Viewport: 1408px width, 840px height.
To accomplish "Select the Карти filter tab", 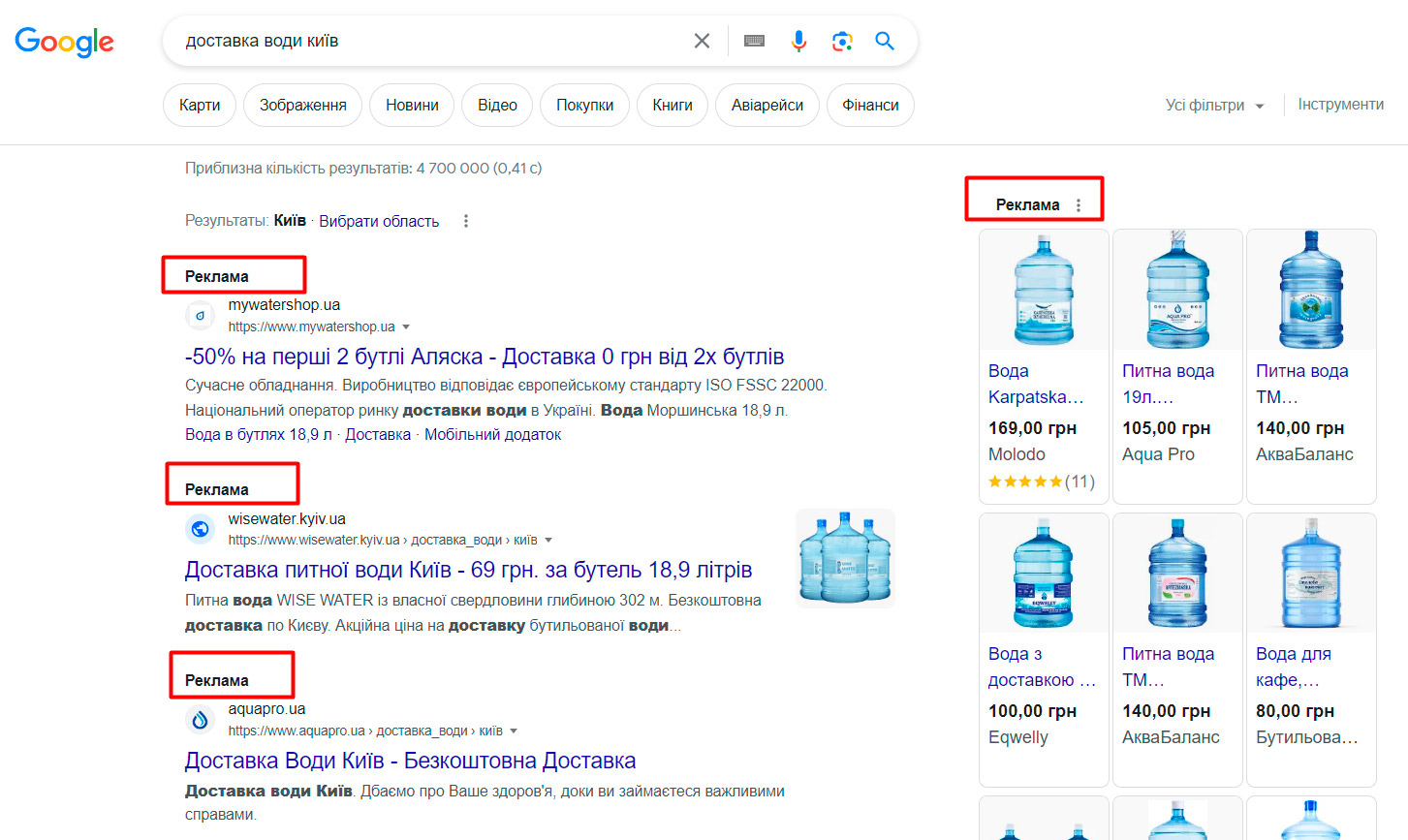I will pos(200,105).
